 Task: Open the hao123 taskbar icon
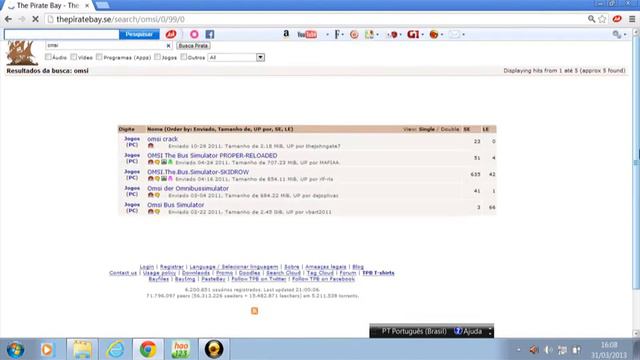tap(181, 349)
